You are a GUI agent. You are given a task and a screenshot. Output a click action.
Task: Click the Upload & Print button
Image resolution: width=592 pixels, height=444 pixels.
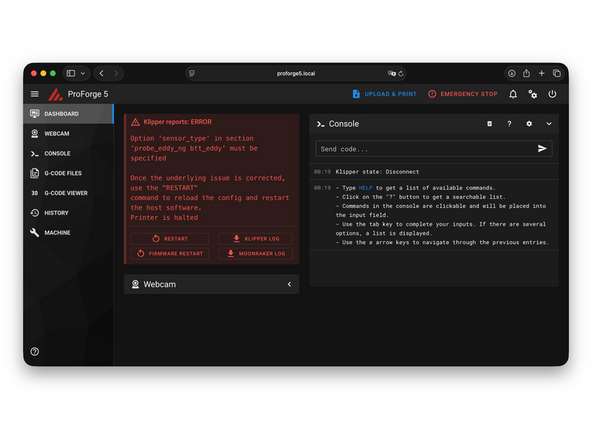coord(384,94)
